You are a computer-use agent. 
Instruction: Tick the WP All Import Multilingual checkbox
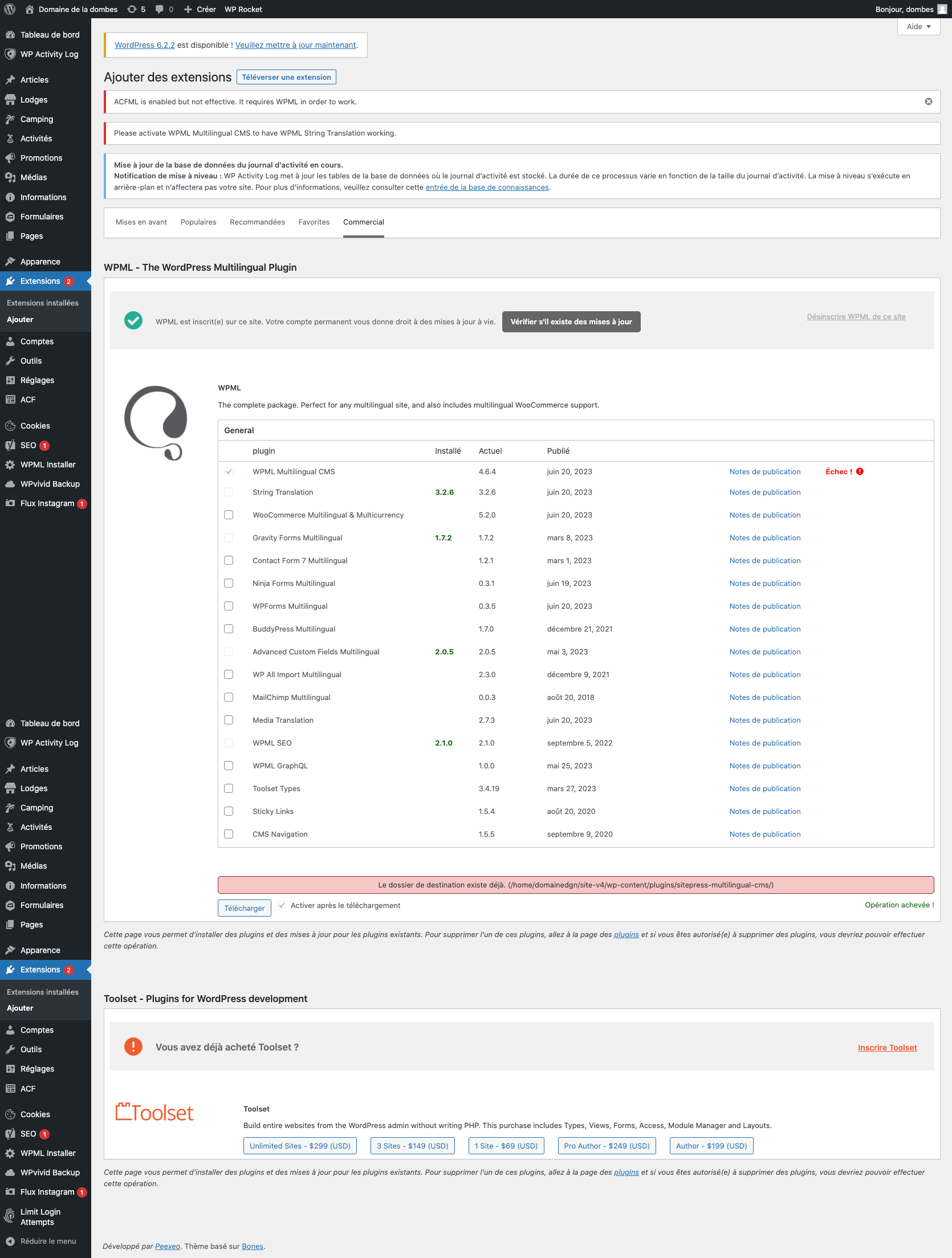(229, 674)
